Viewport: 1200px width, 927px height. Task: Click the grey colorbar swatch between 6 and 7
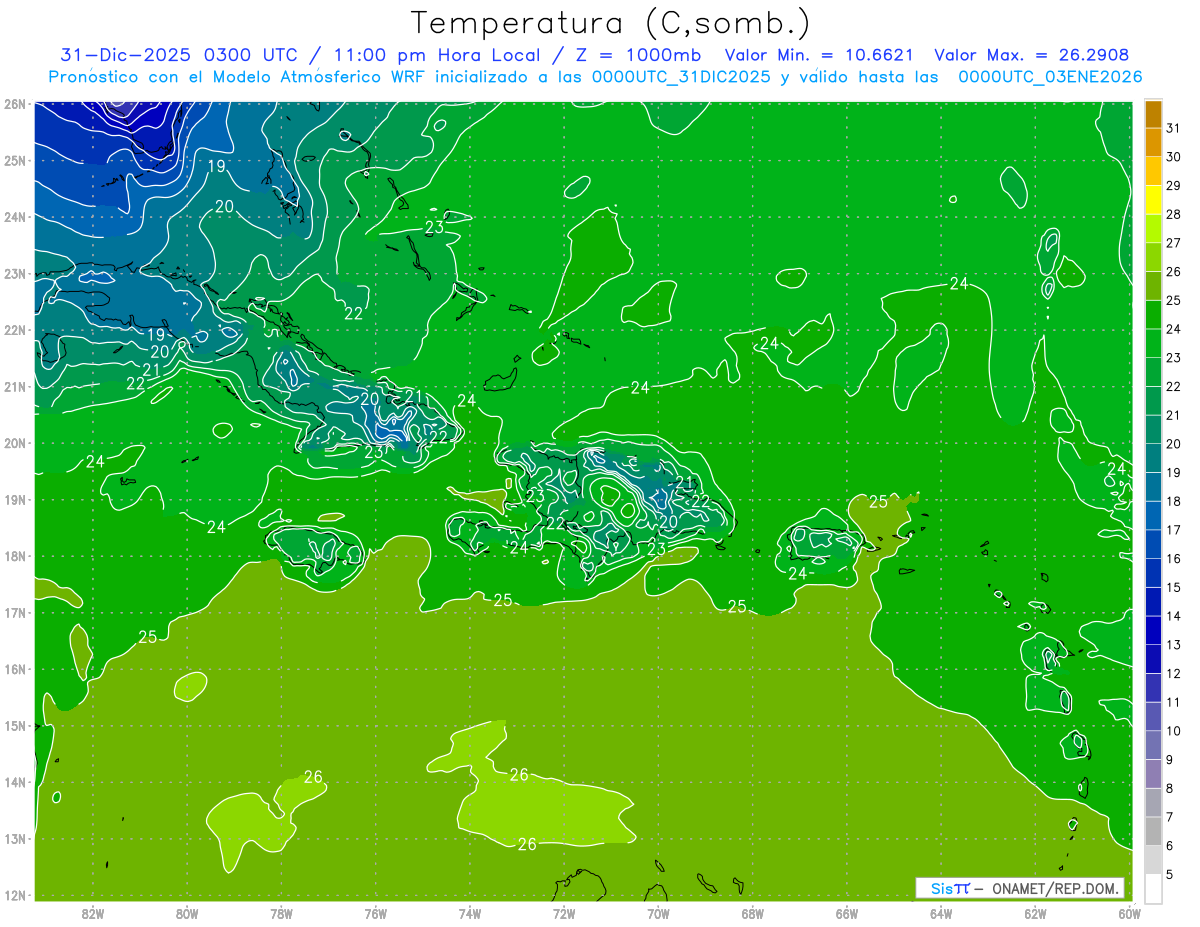[1153, 832]
